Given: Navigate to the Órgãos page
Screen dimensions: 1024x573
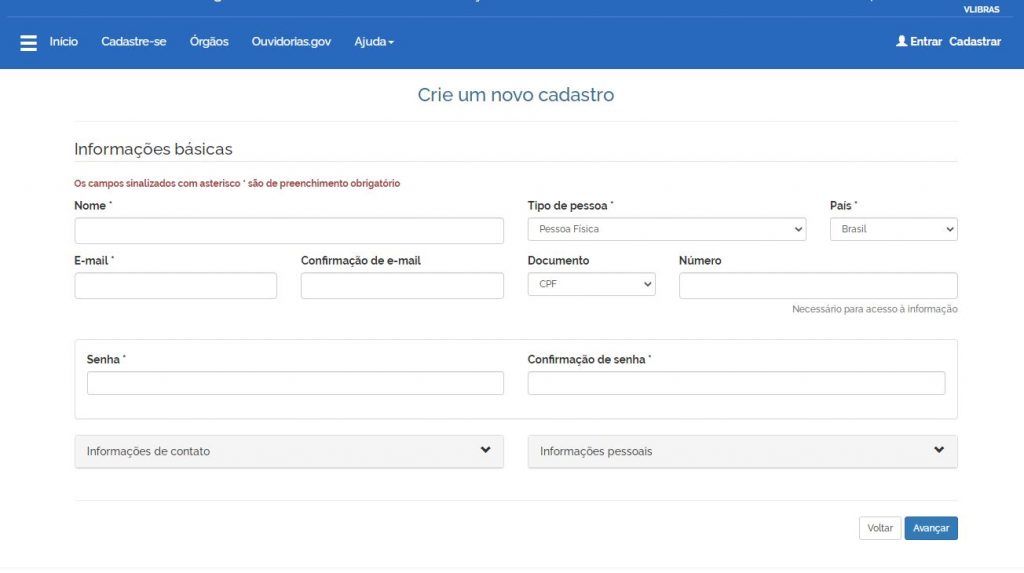Looking at the screenshot, I should [x=209, y=42].
